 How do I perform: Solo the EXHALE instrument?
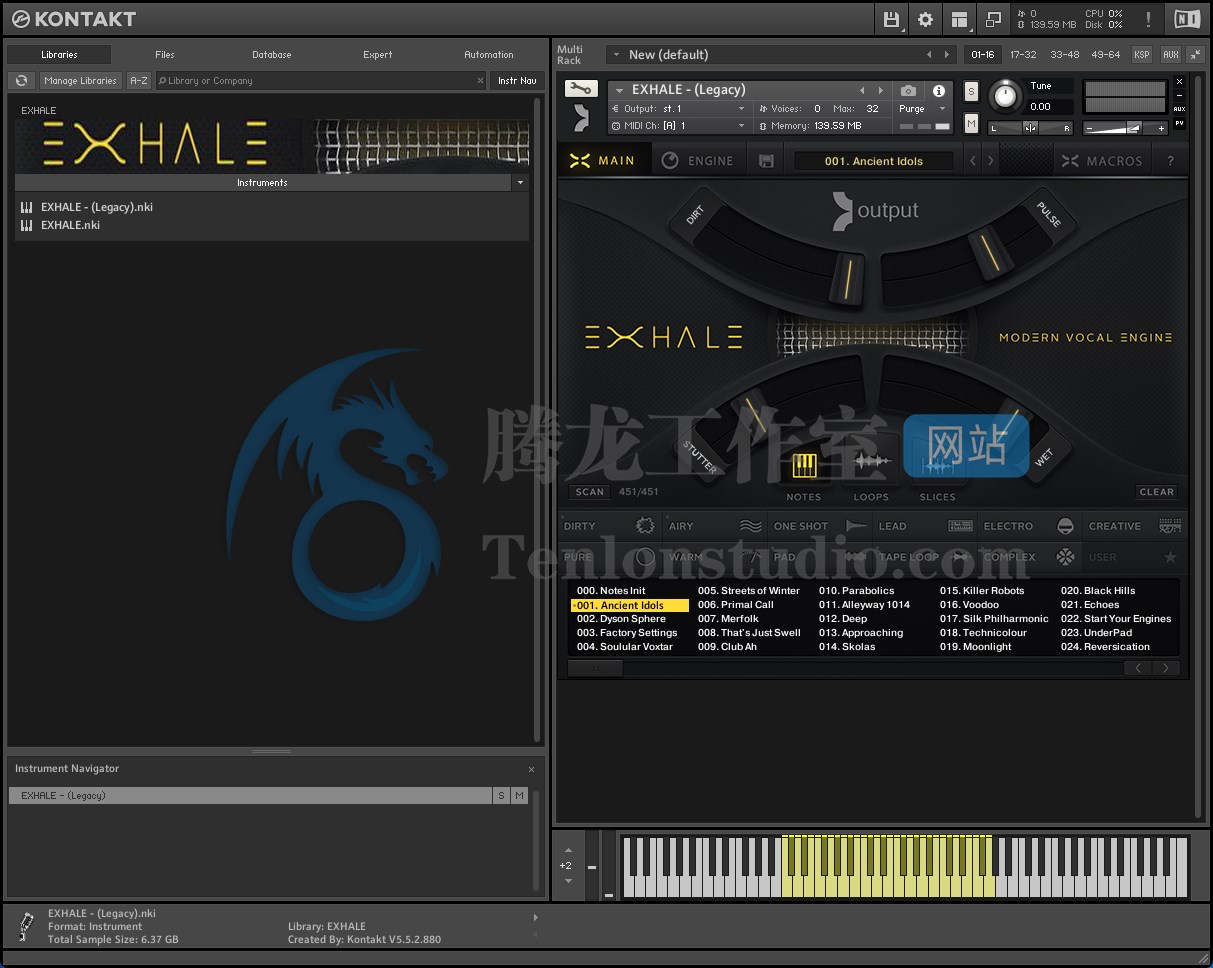pyautogui.click(x=971, y=92)
